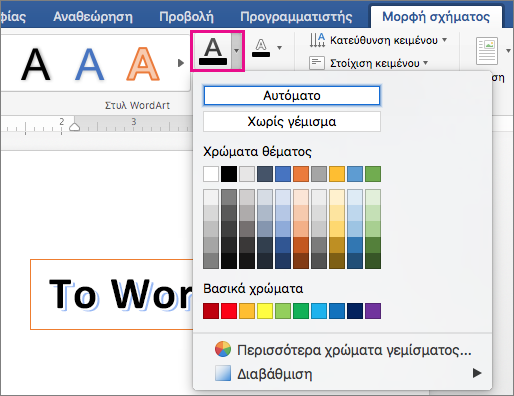Click the ruler indent marker
The image size is (514, 396).
pyautogui.click(x=74, y=127)
